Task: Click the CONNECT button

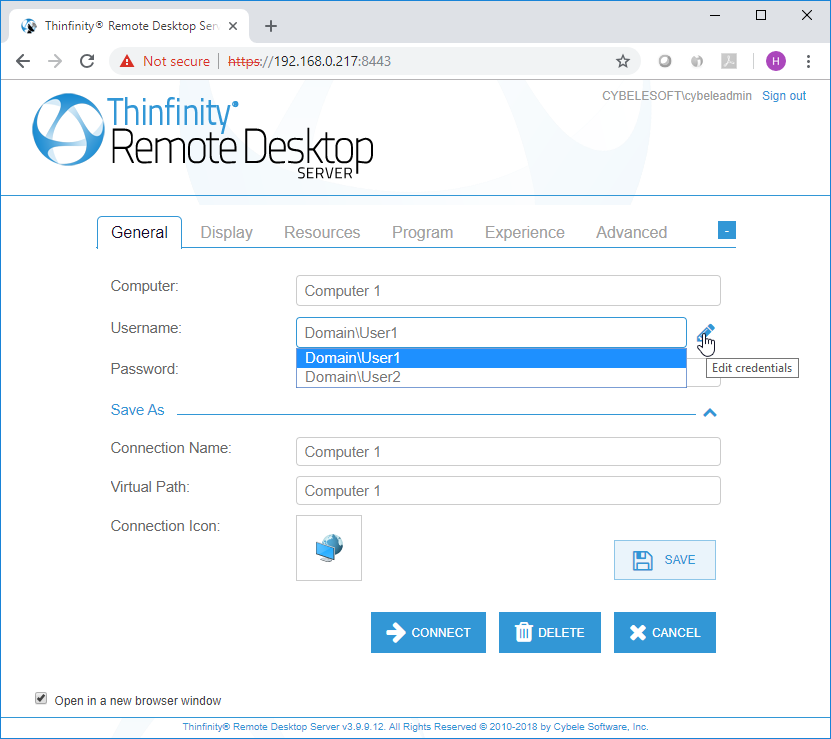Action: click(x=428, y=632)
